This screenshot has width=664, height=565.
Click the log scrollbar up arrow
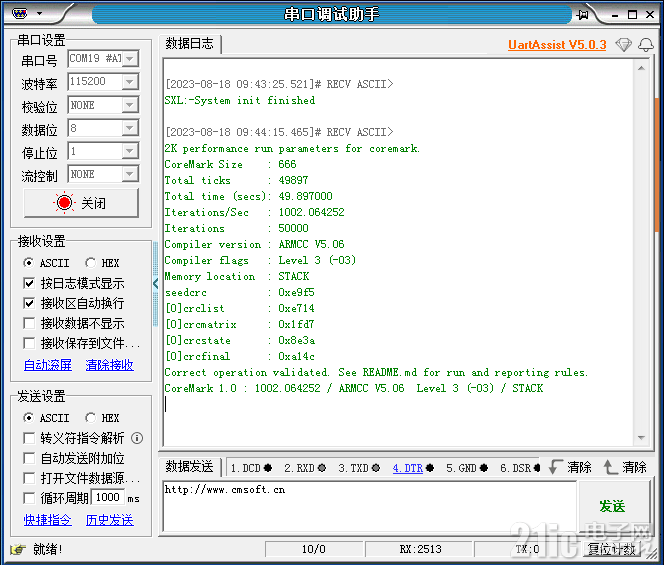pyautogui.click(x=642, y=68)
